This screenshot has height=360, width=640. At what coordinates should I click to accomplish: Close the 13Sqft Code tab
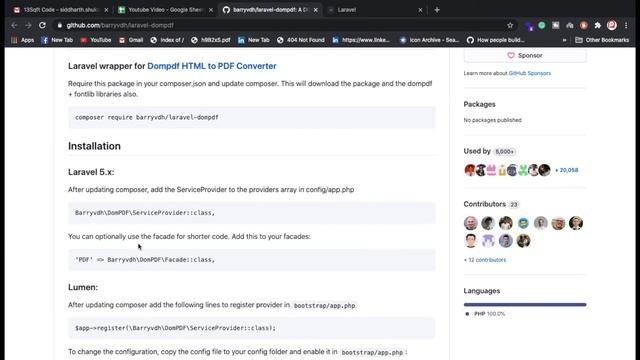pyautogui.click(x=106, y=10)
